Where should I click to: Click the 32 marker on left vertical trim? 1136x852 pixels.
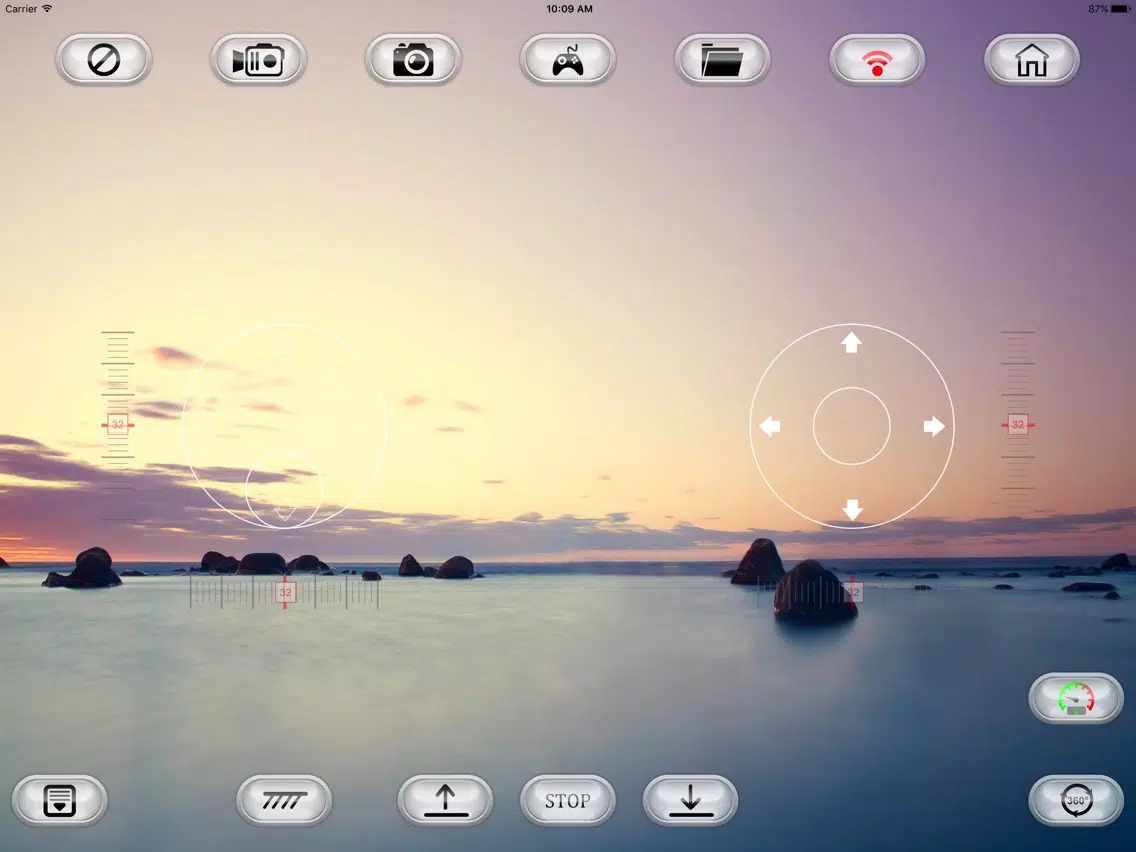tap(117, 425)
